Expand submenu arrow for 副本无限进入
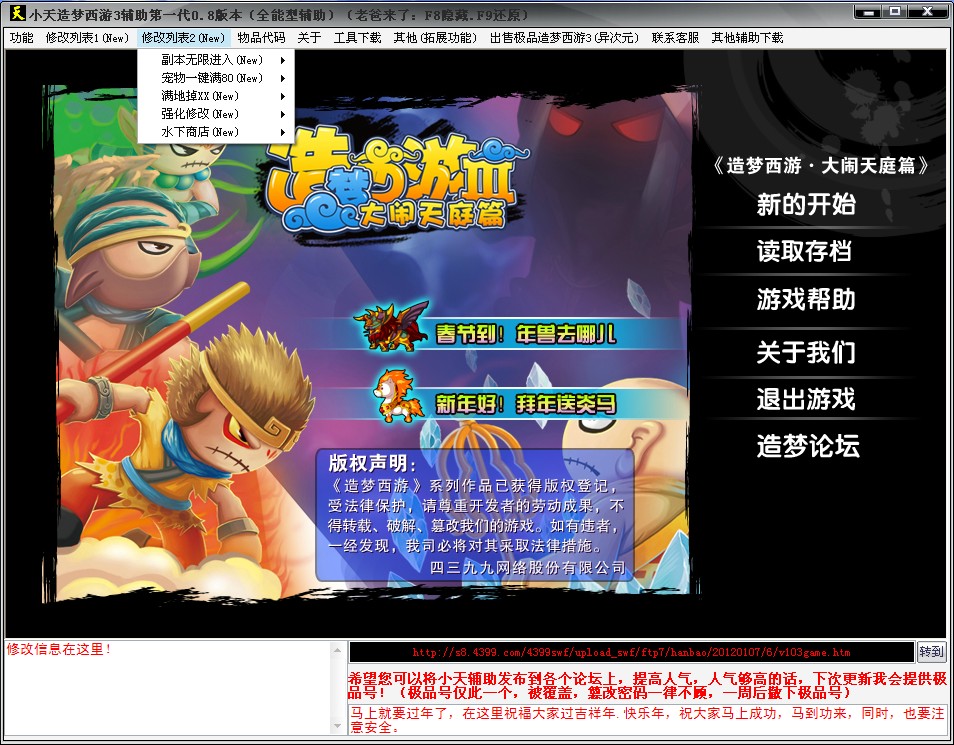This screenshot has width=954, height=745. pos(283,60)
